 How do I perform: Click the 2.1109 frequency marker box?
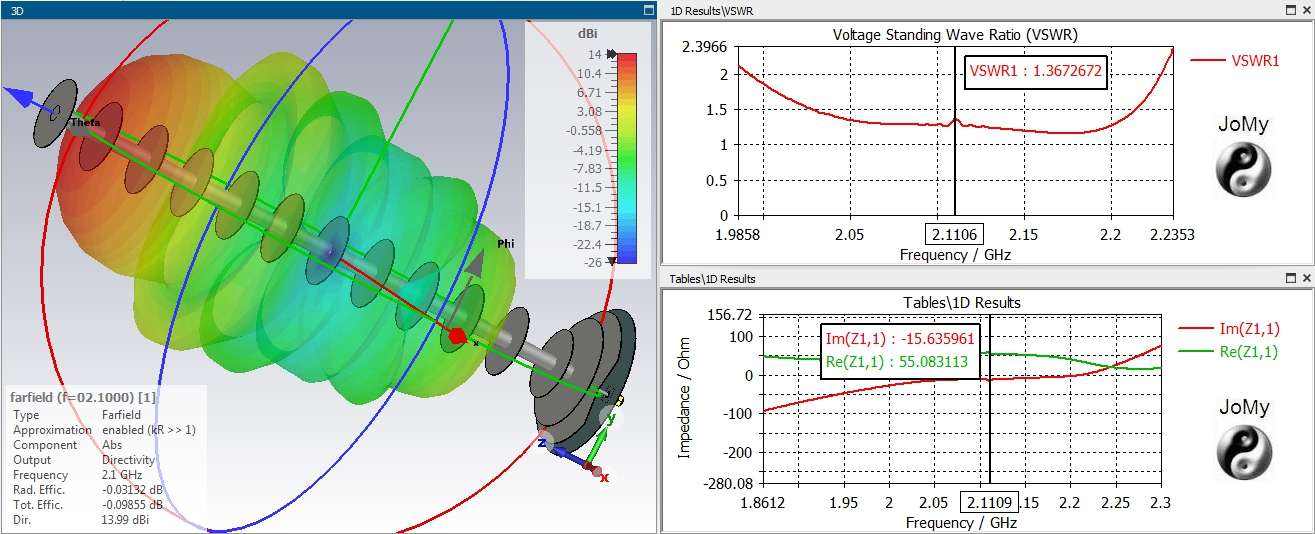click(989, 501)
